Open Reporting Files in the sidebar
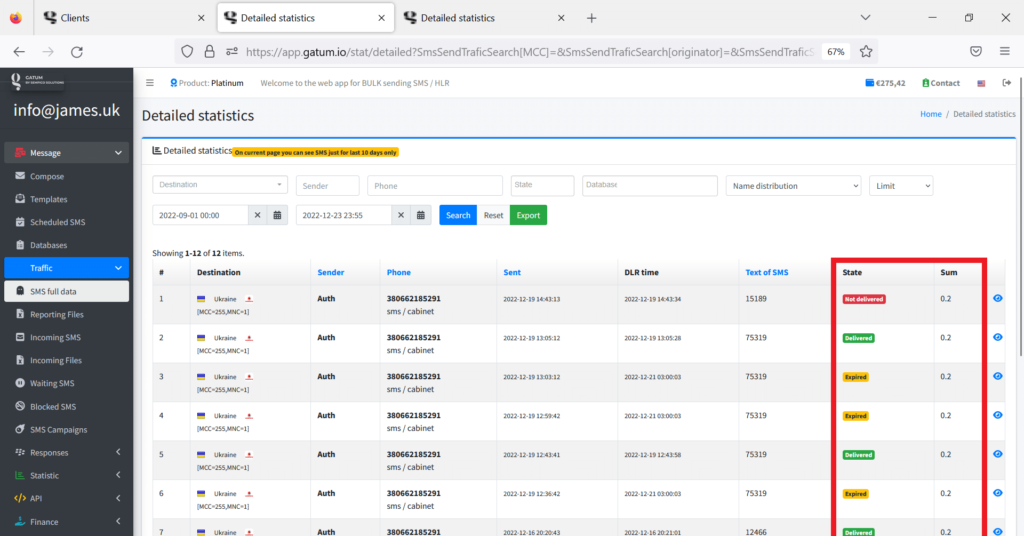This screenshot has width=1024, height=536. pos(67,314)
